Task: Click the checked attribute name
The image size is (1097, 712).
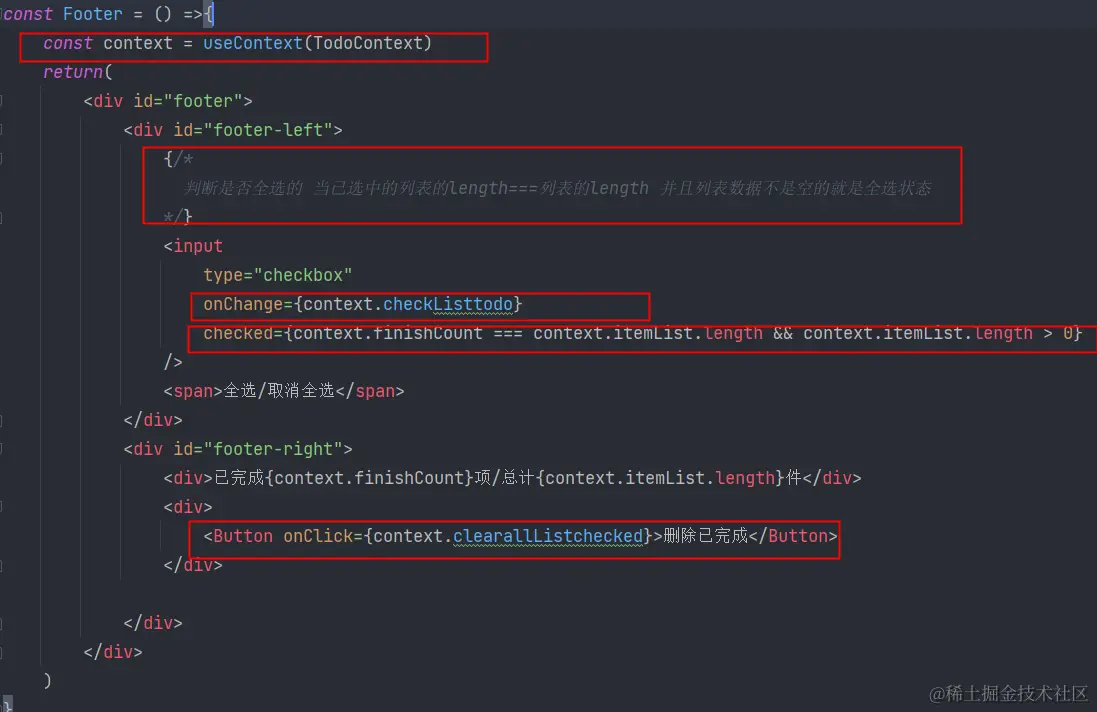Action: click(238, 334)
